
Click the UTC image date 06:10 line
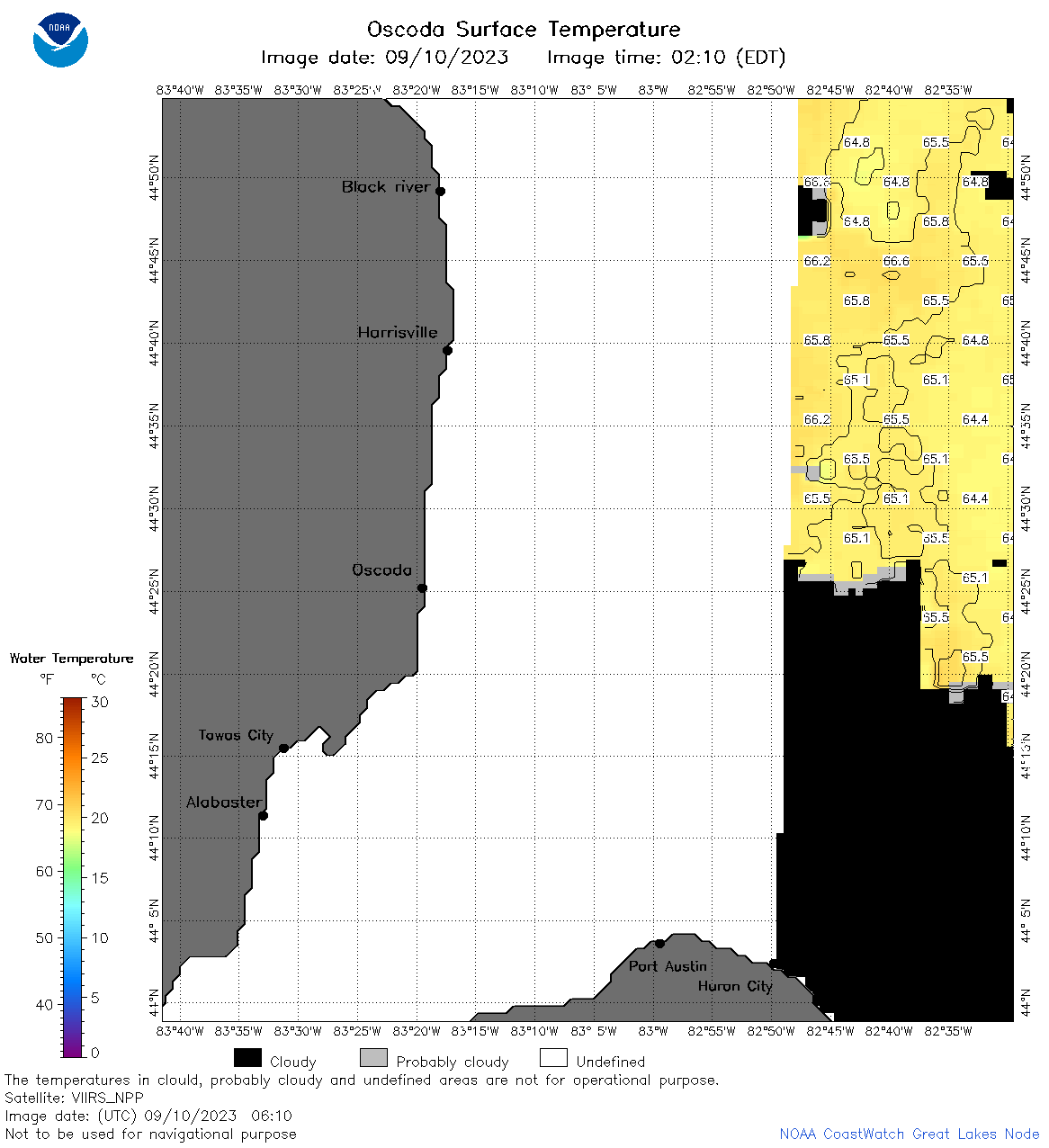[148, 1116]
